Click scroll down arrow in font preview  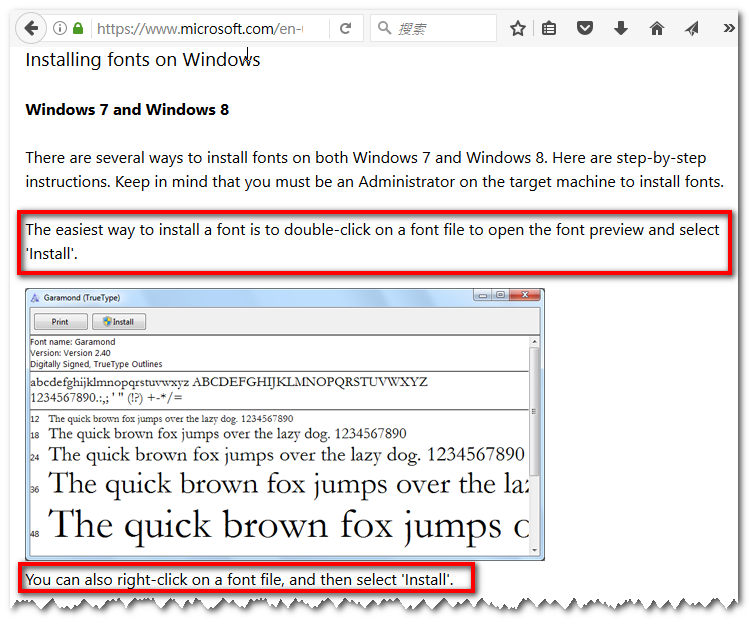535,550
